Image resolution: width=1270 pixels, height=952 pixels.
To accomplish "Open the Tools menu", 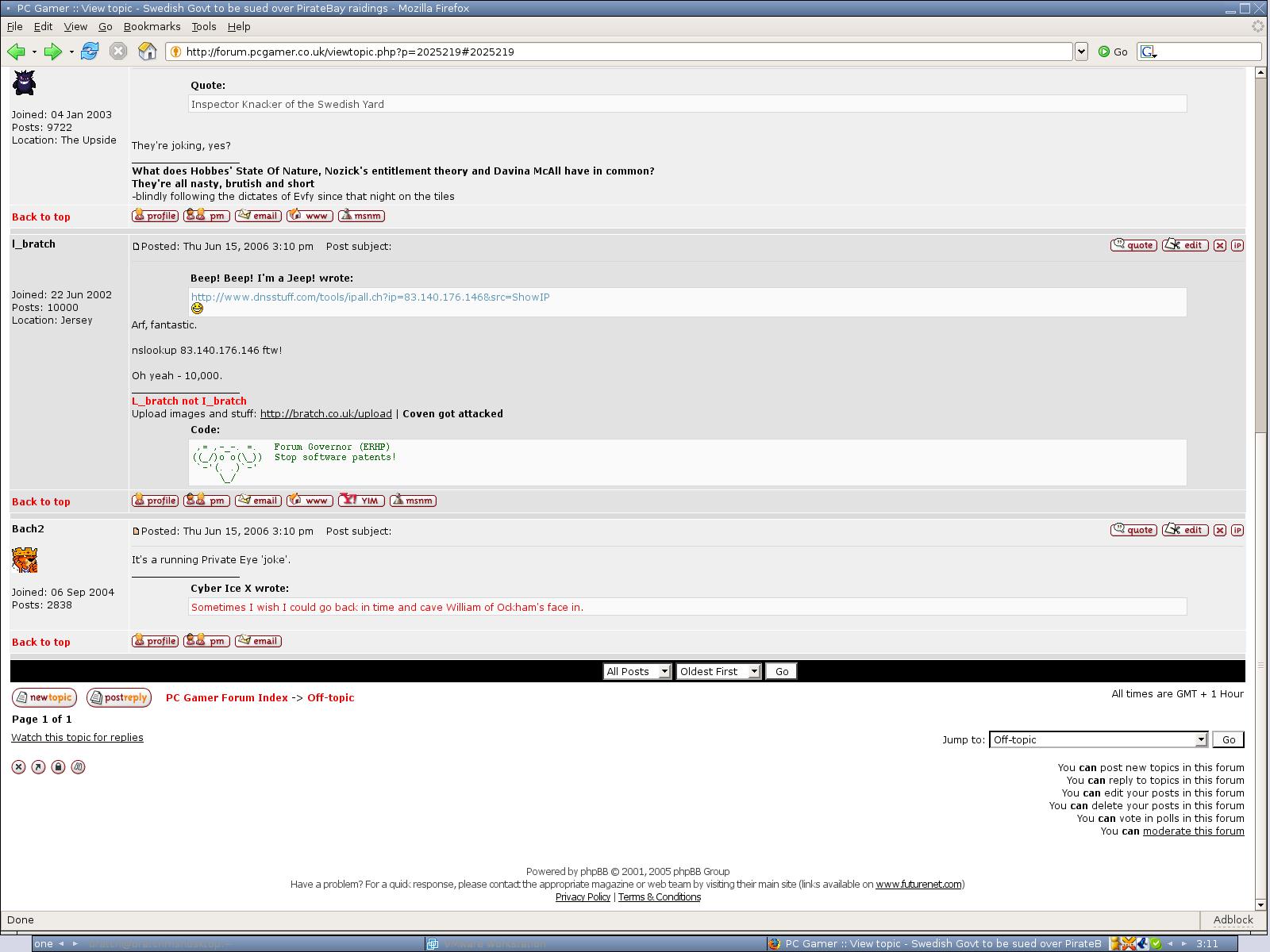I will tap(203, 26).
